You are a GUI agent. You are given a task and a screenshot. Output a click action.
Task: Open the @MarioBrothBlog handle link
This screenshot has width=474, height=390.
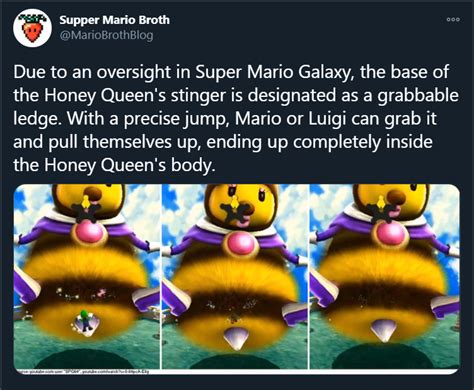pyautogui.click(x=106, y=35)
